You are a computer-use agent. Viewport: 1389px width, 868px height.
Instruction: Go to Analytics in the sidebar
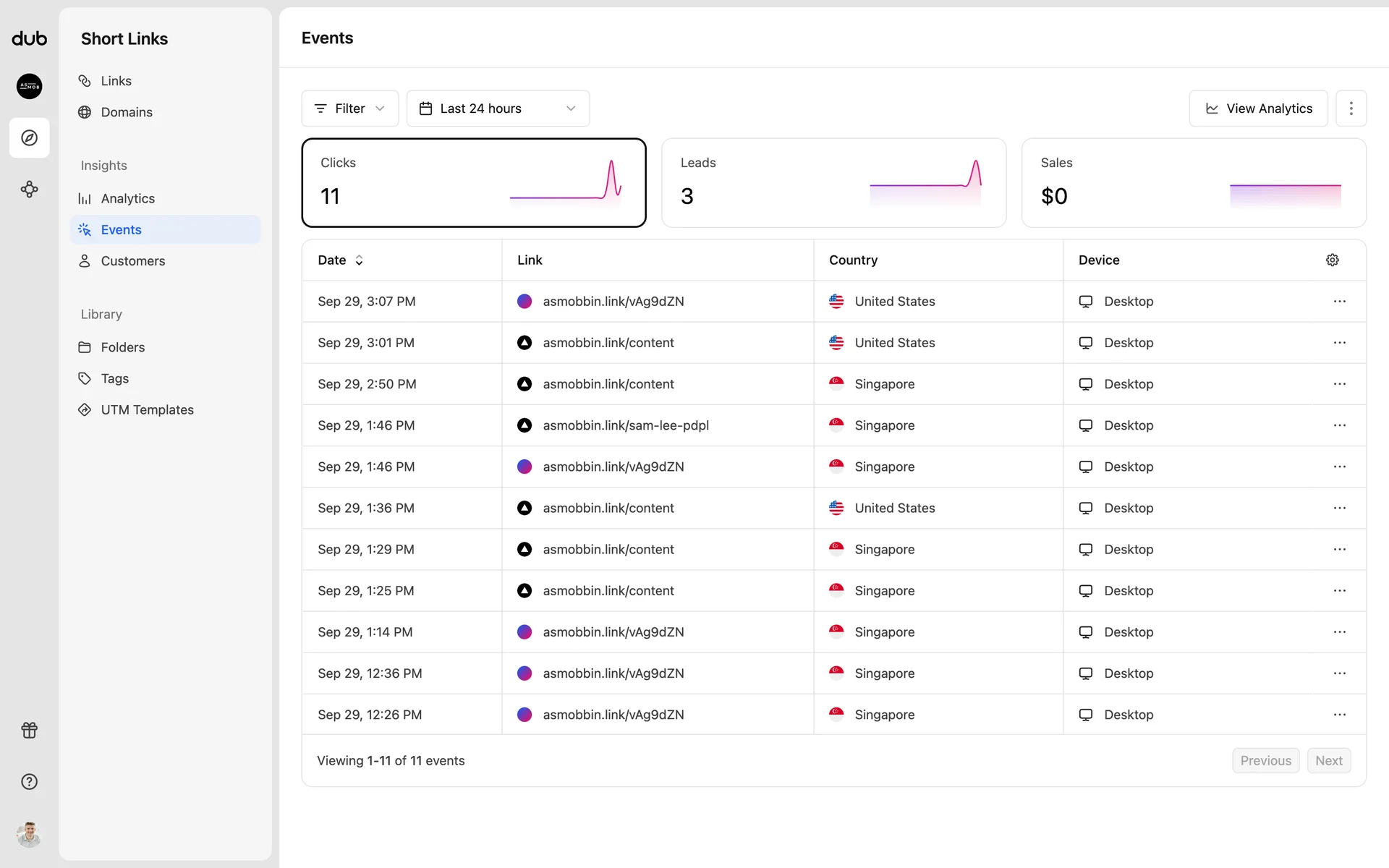pyautogui.click(x=127, y=198)
